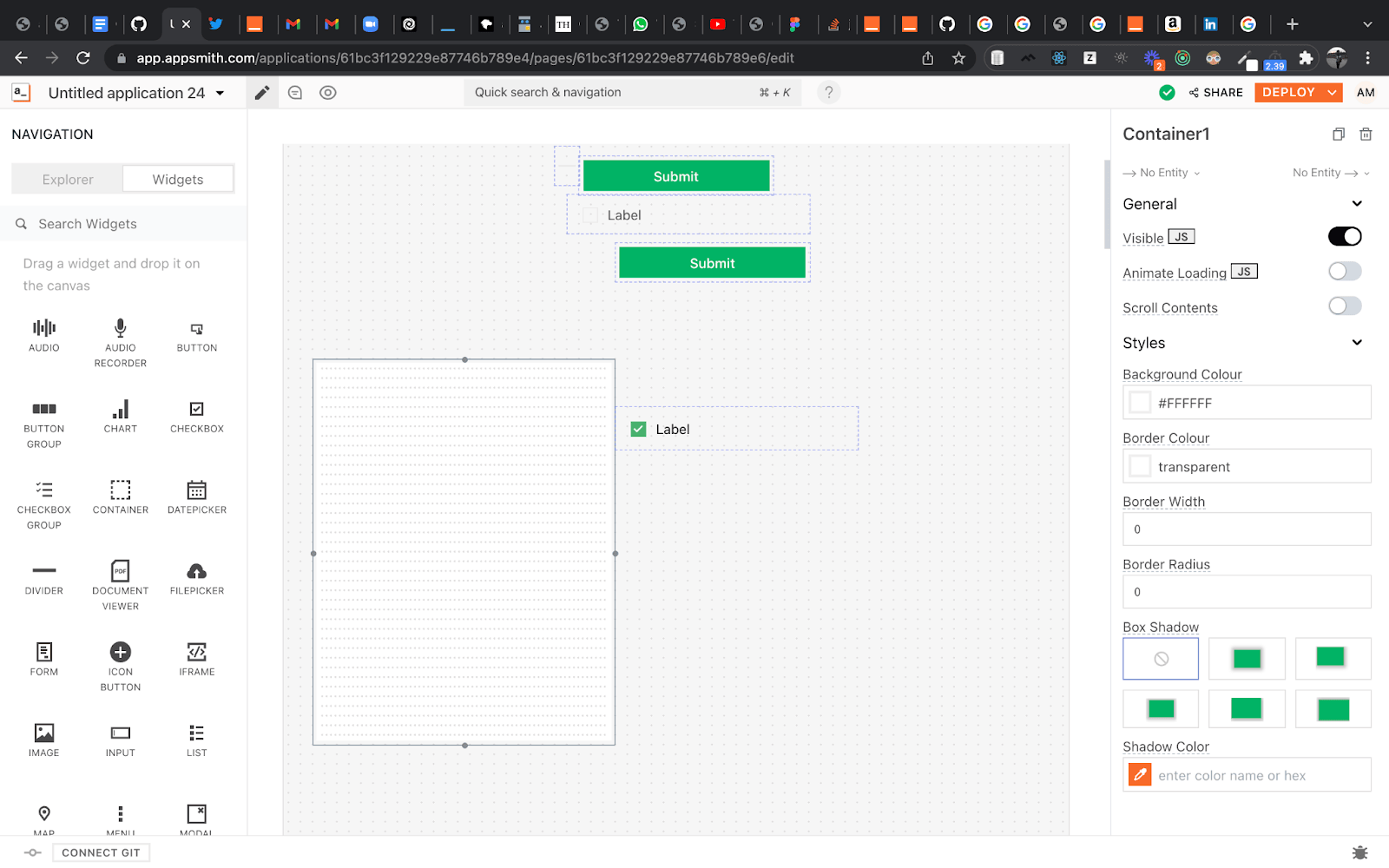This screenshot has height=868, width=1389.
Task: Click the Share button
Action: click(1215, 93)
